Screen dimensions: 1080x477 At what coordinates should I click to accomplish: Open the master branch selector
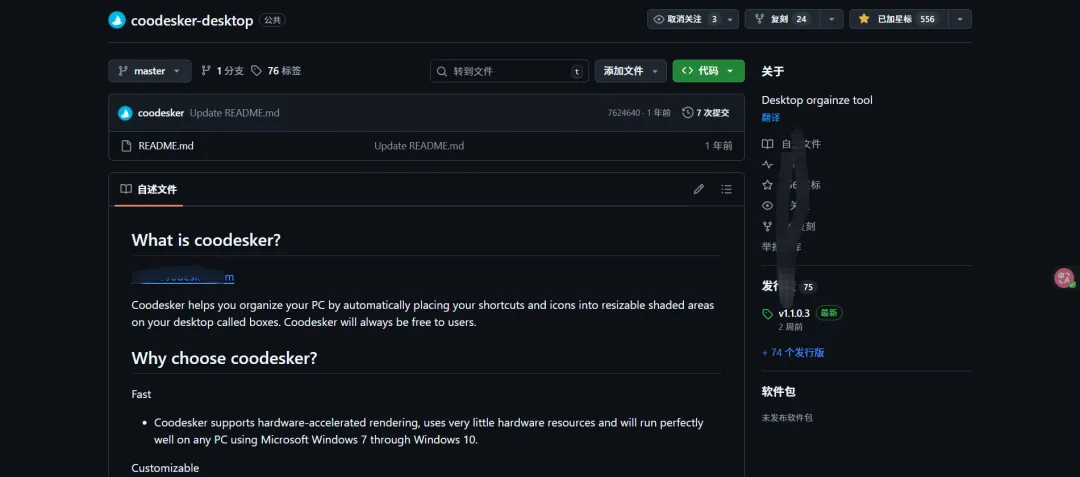[149, 71]
